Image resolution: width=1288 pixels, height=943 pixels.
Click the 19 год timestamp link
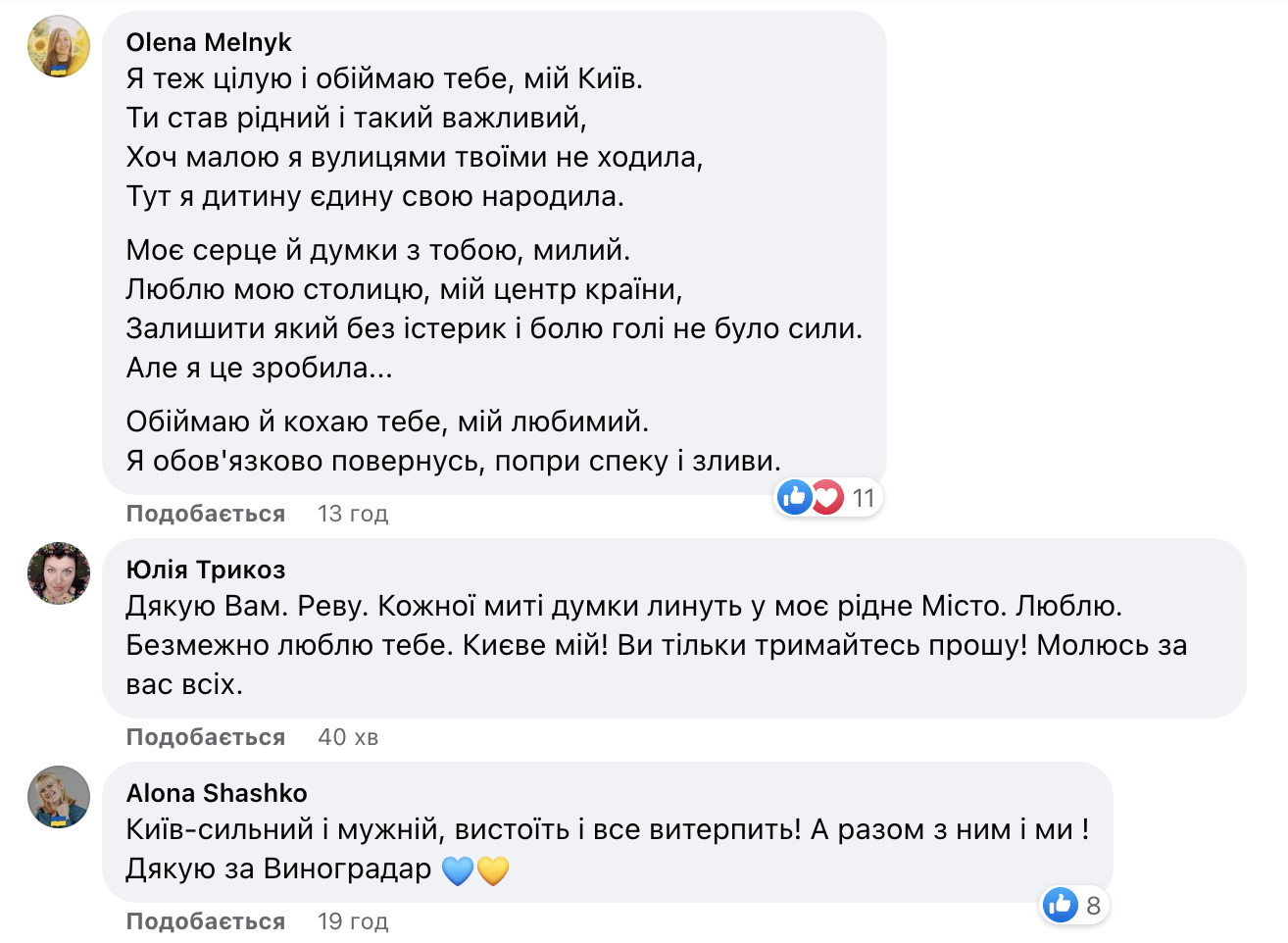351,920
